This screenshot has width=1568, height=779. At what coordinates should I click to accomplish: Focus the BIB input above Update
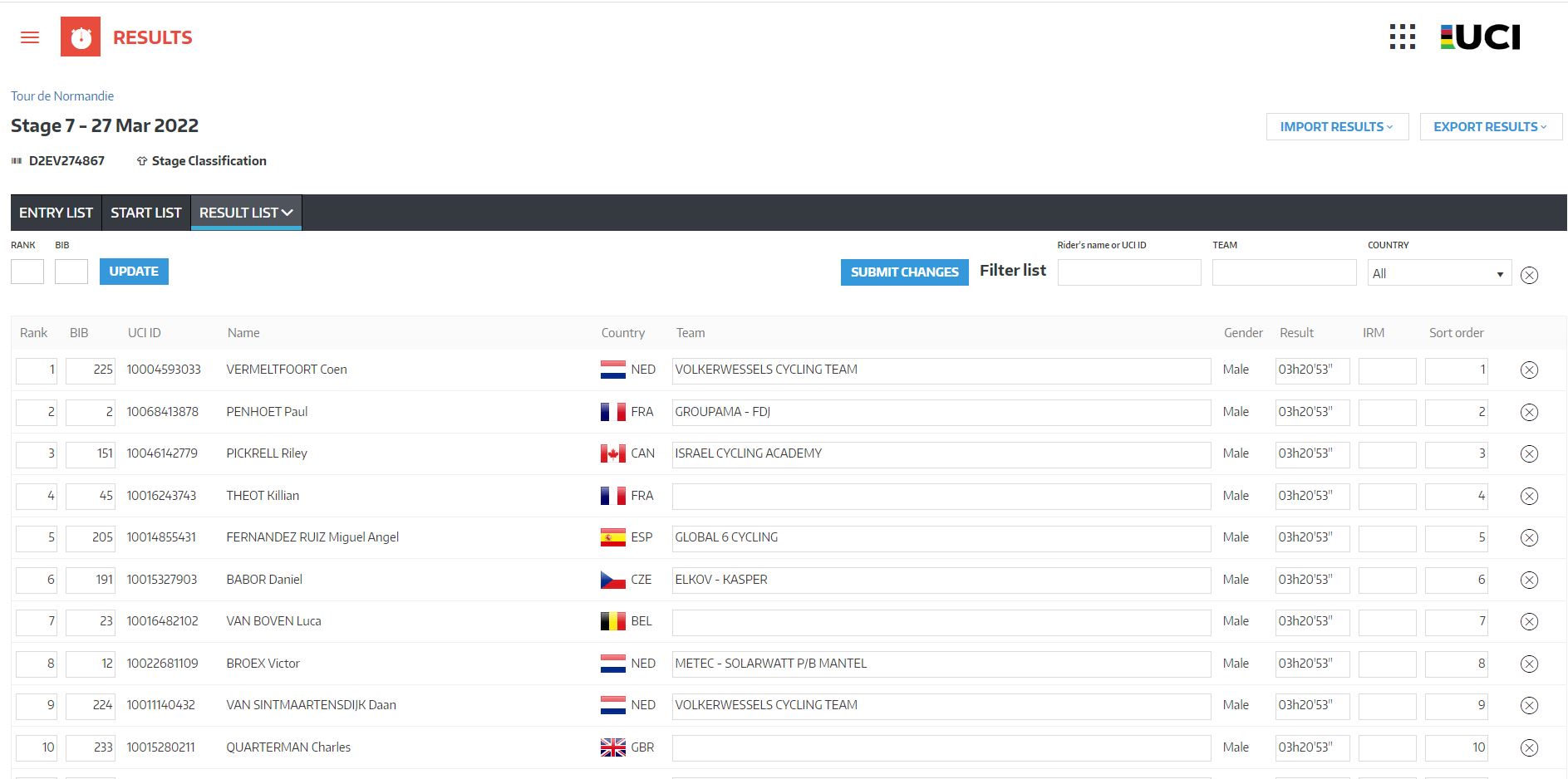(71, 272)
